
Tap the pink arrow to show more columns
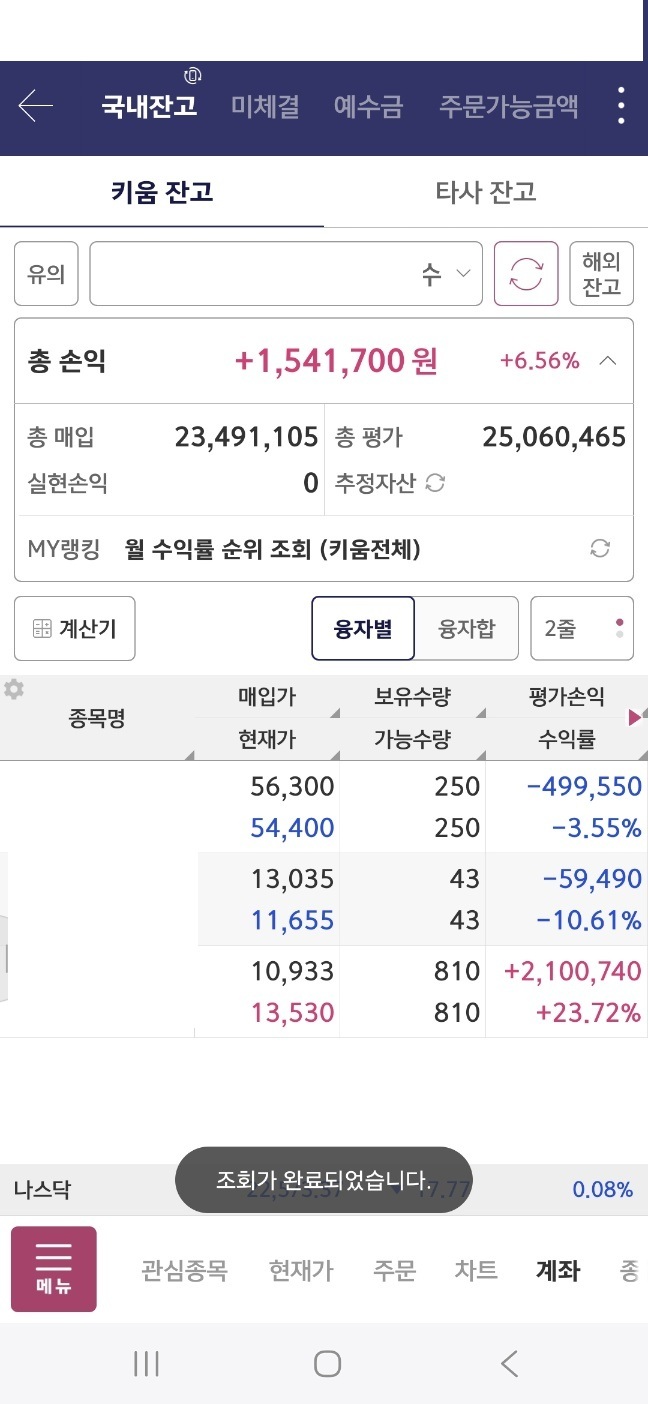(x=634, y=716)
